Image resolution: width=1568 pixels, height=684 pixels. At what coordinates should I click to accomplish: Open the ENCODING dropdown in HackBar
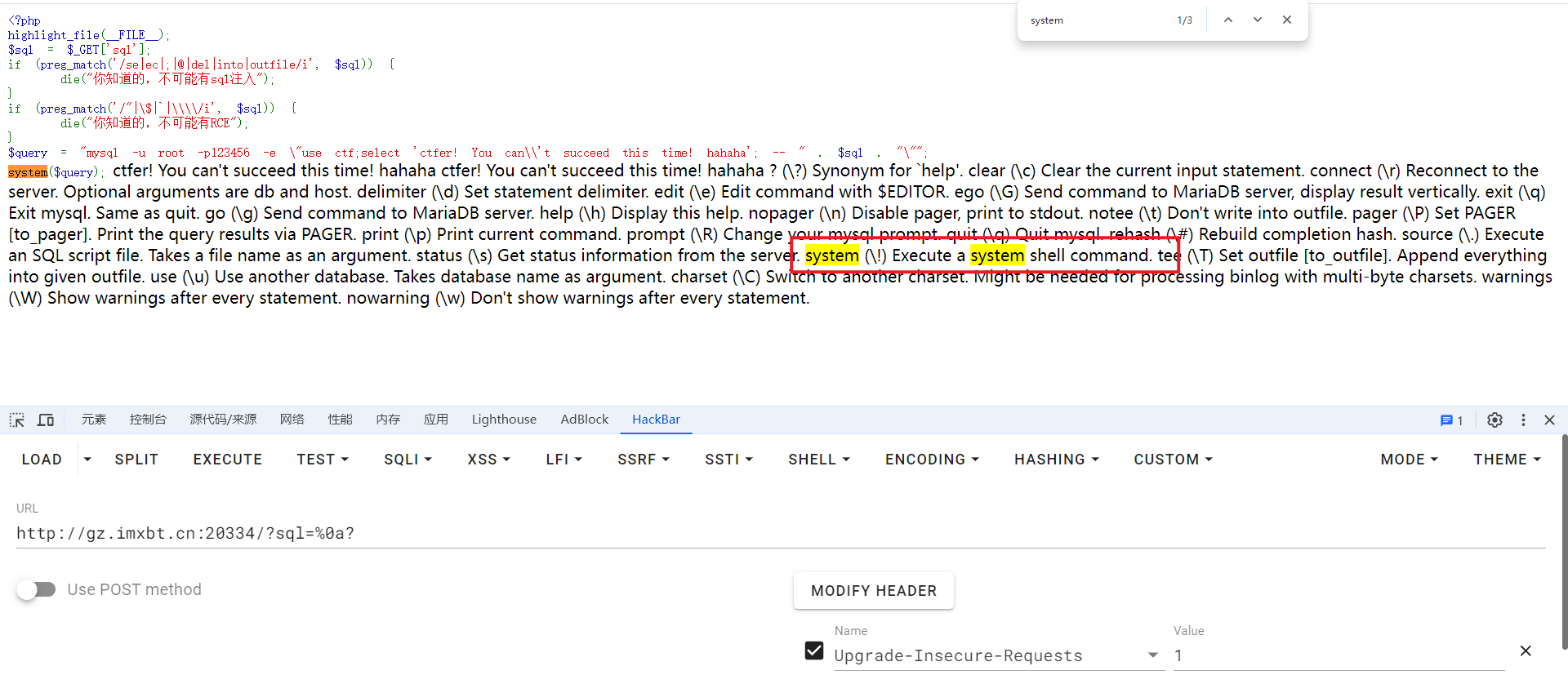tap(931, 460)
